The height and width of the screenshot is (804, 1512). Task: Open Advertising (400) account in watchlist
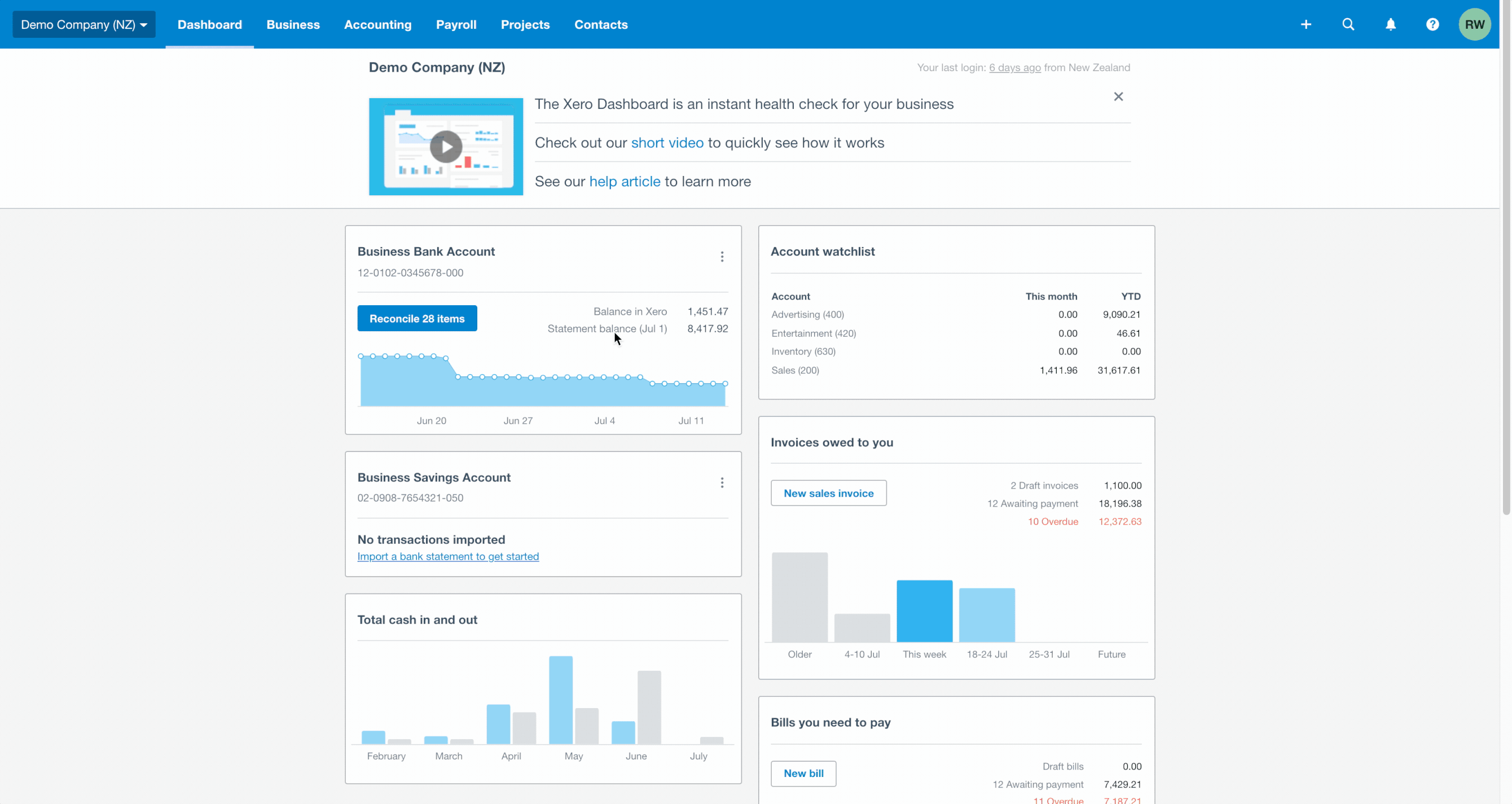click(x=808, y=315)
